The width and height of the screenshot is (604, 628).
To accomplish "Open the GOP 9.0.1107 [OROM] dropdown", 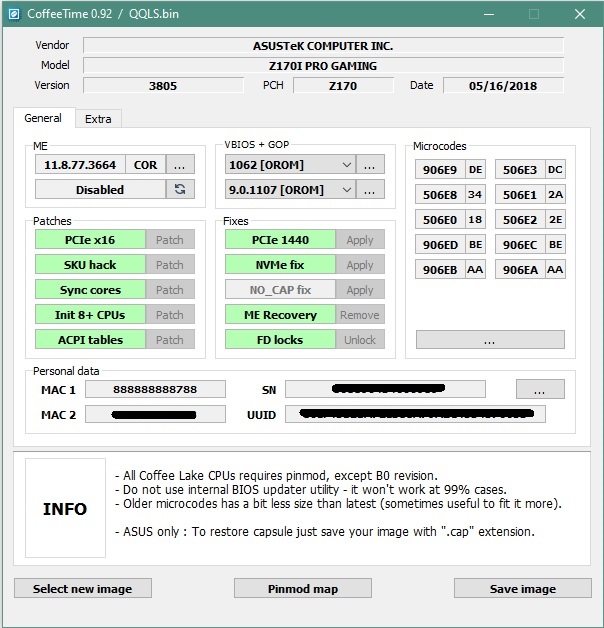I will tap(290, 189).
